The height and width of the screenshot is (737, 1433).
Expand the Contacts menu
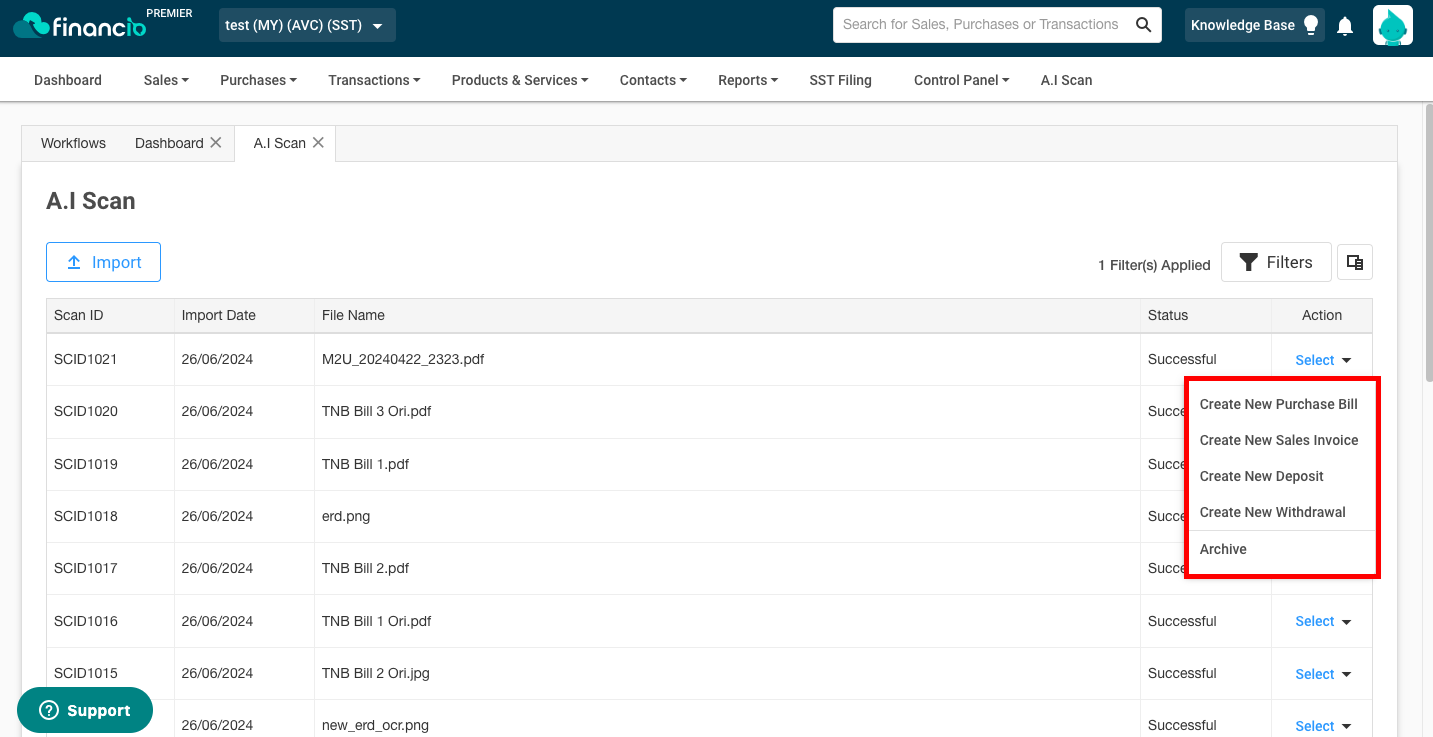pyautogui.click(x=653, y=80)
